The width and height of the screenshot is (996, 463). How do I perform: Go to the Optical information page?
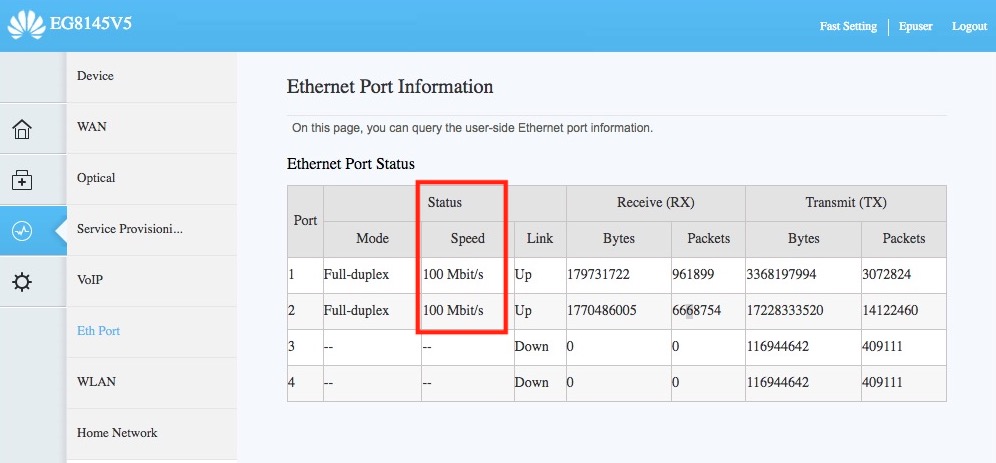pyautogui.click(x=96, y=178)
